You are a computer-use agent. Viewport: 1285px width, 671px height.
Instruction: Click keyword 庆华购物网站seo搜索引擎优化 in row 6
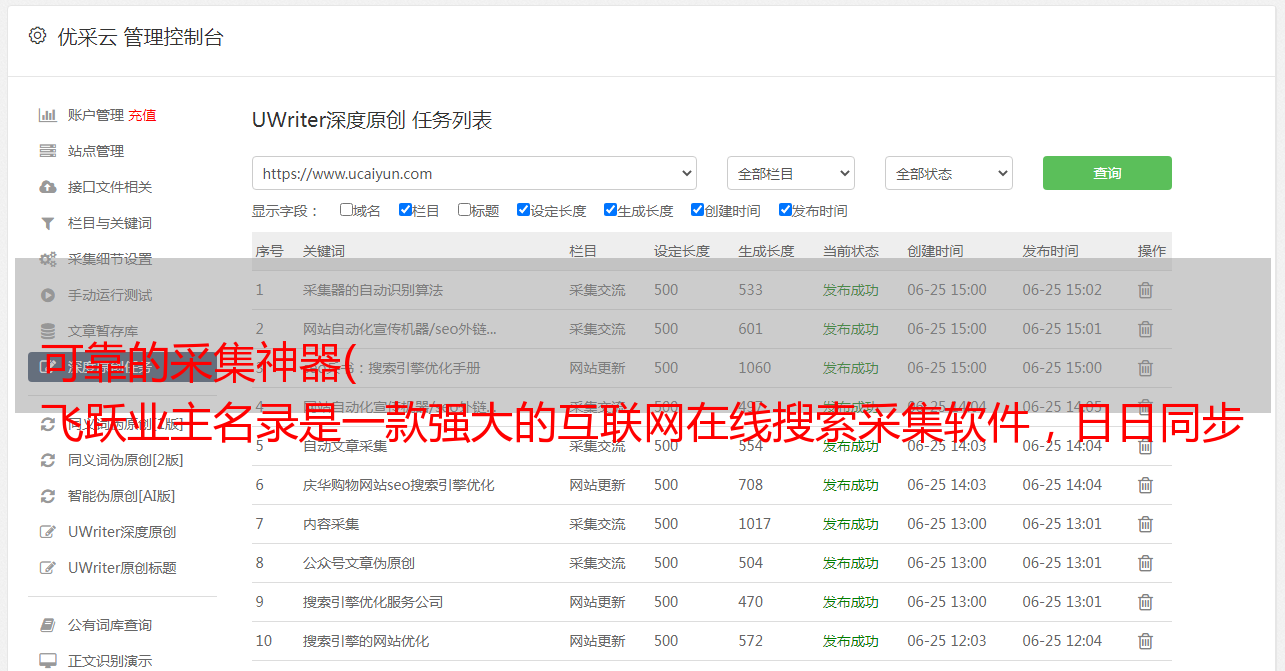tap(398, 485)
